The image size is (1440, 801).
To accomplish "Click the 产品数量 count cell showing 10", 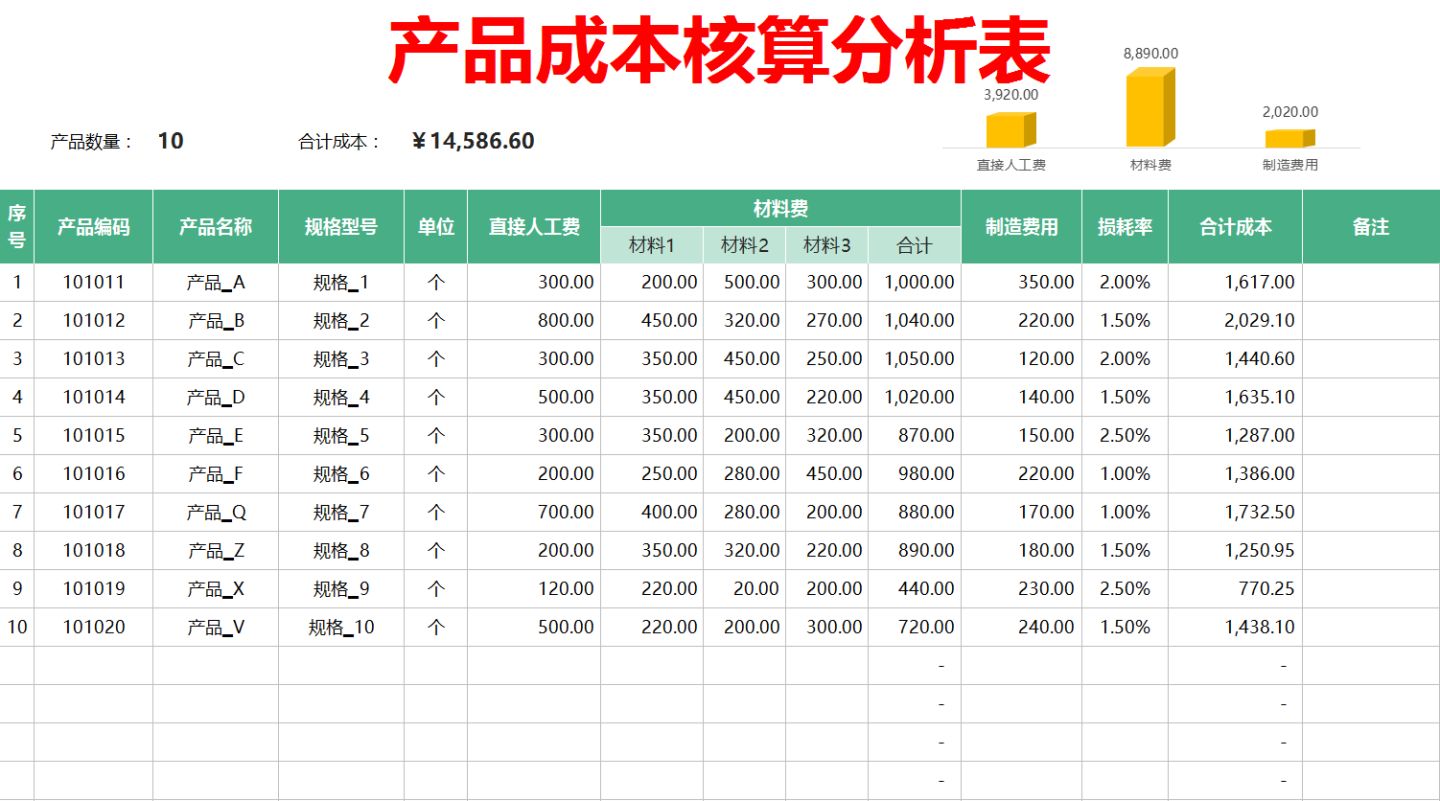I will [x=170, y=141].
